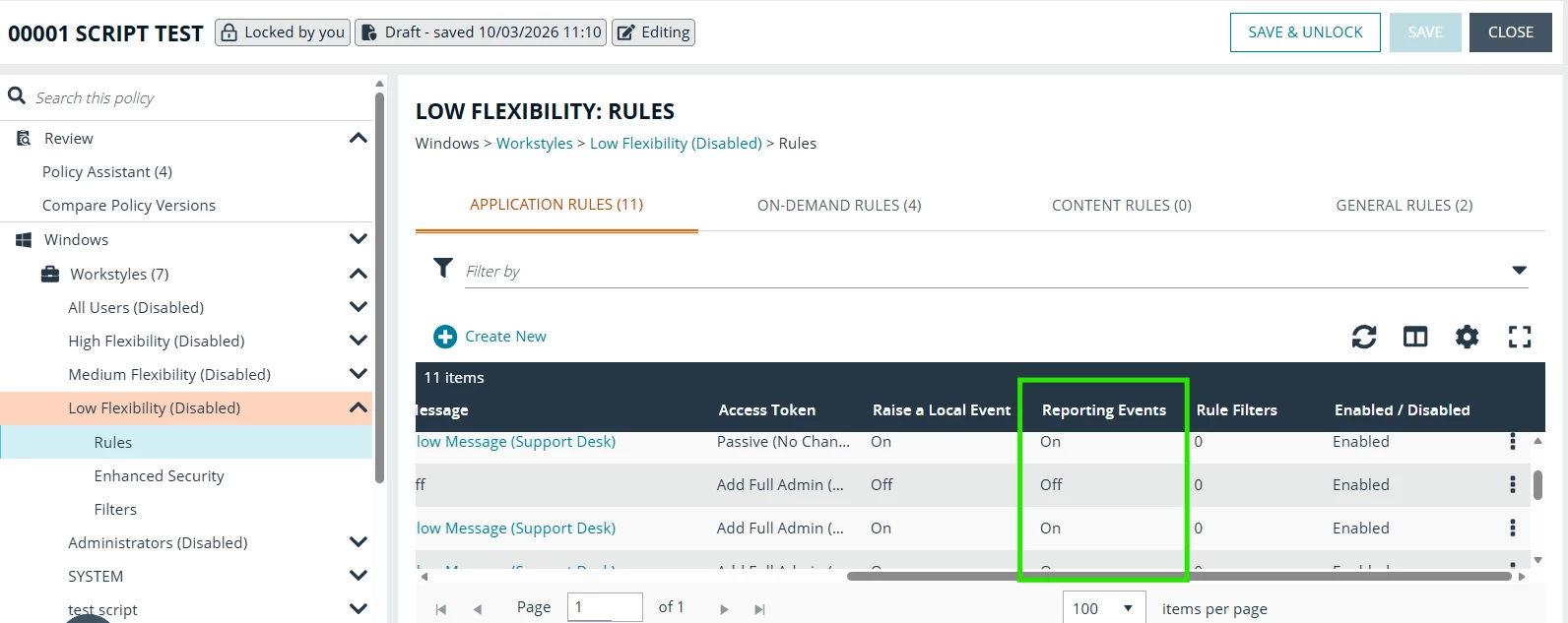
Task: Open Policy Assistant (4)
Action: (107, 171)
